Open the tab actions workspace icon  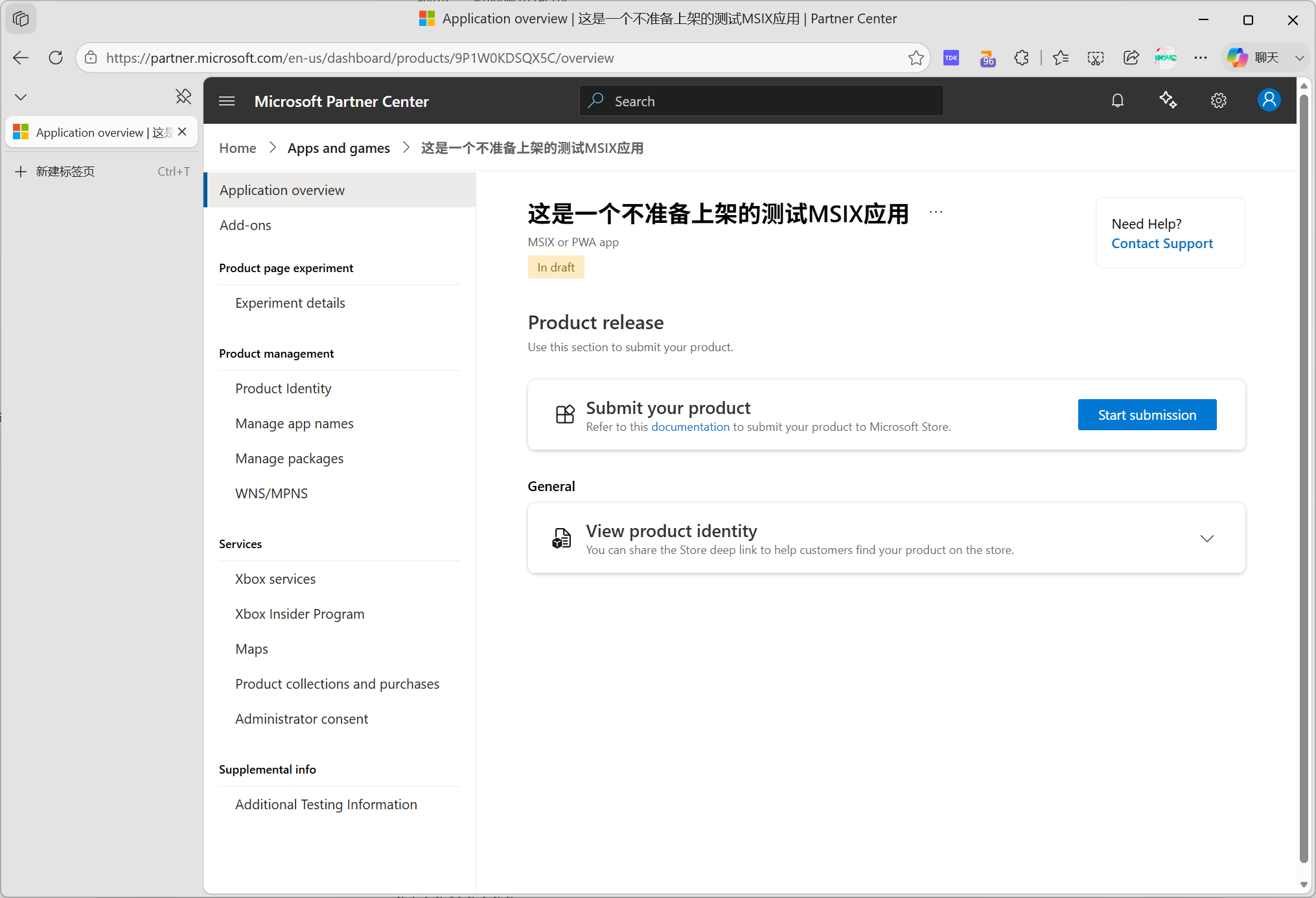[21, 19]
